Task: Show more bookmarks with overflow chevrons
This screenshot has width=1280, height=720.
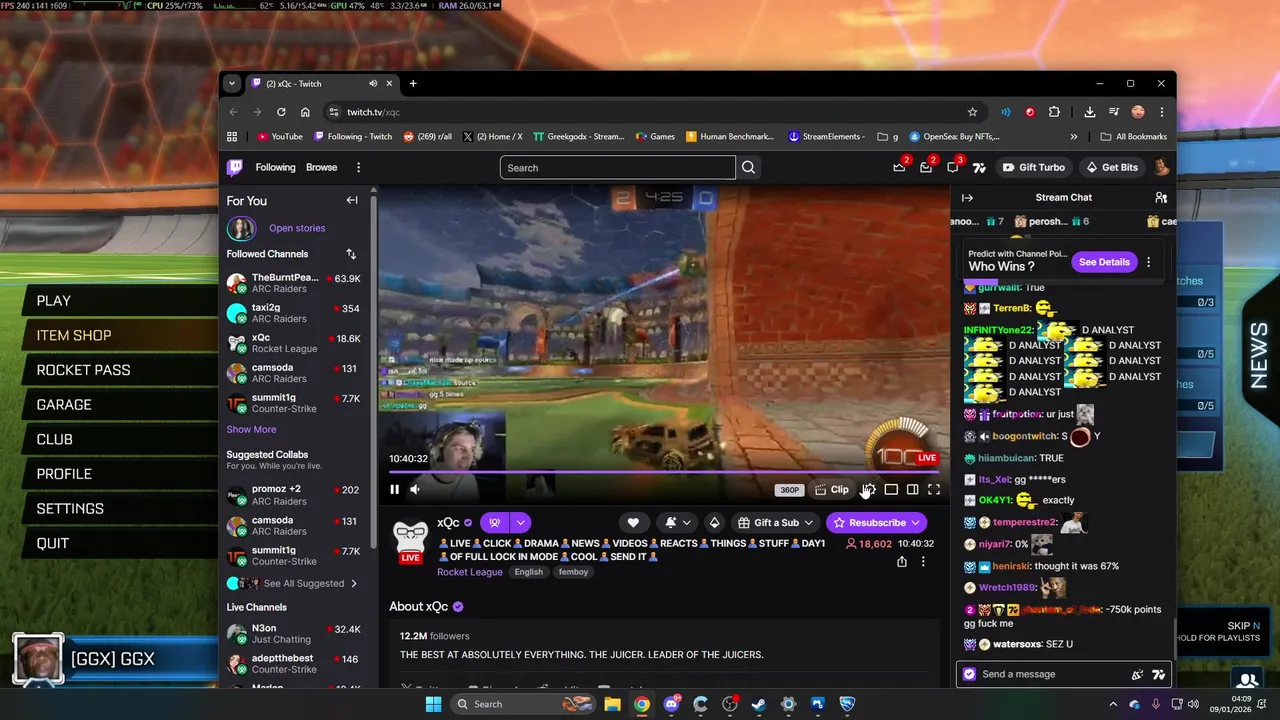Action: 1074,136
